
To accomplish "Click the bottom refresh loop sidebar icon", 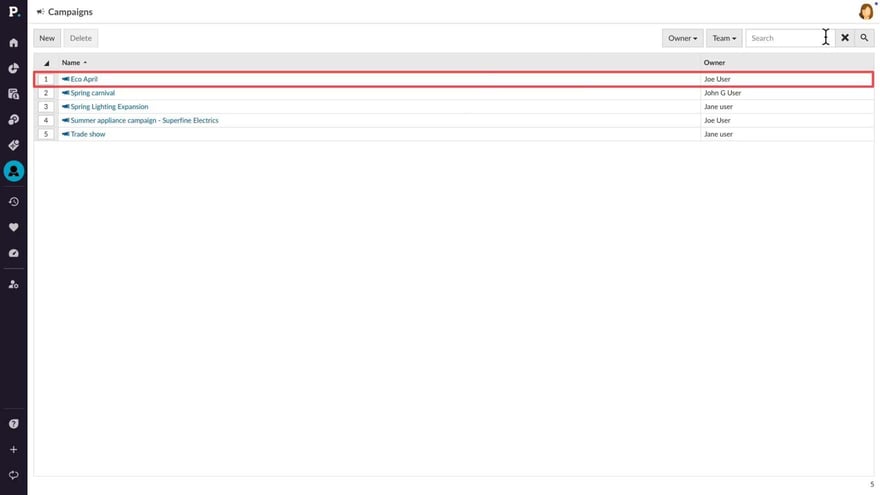I will (x=13, y=475).
